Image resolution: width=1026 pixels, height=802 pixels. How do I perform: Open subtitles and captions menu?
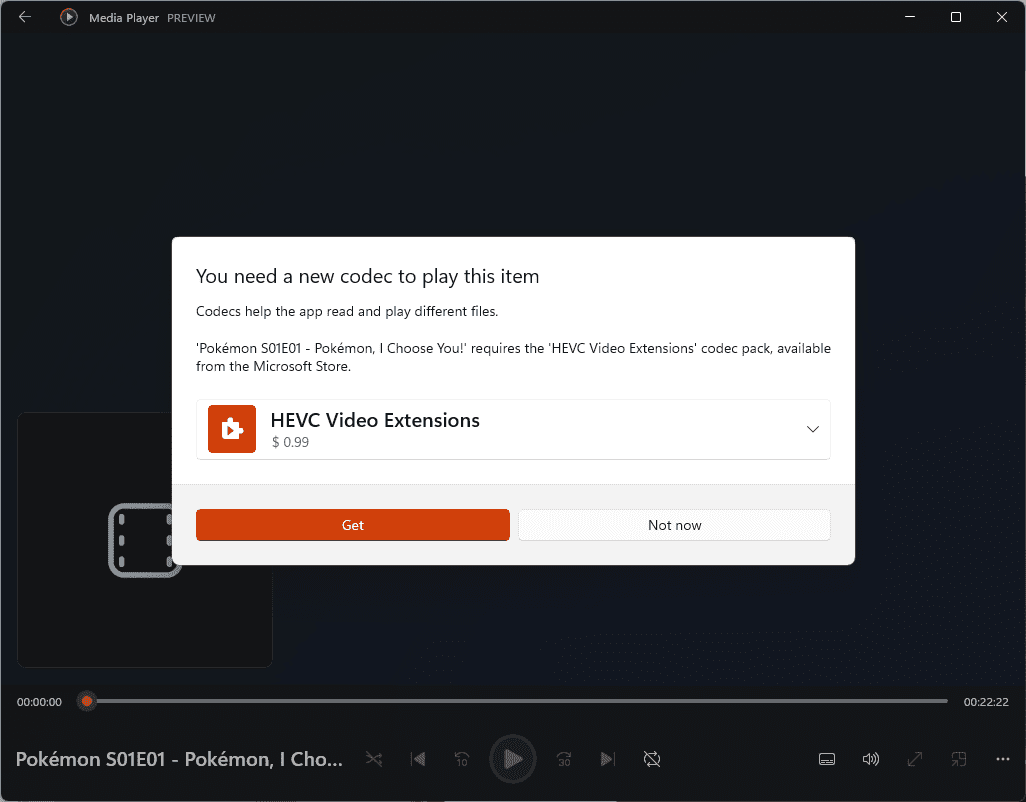pos(826,759)
